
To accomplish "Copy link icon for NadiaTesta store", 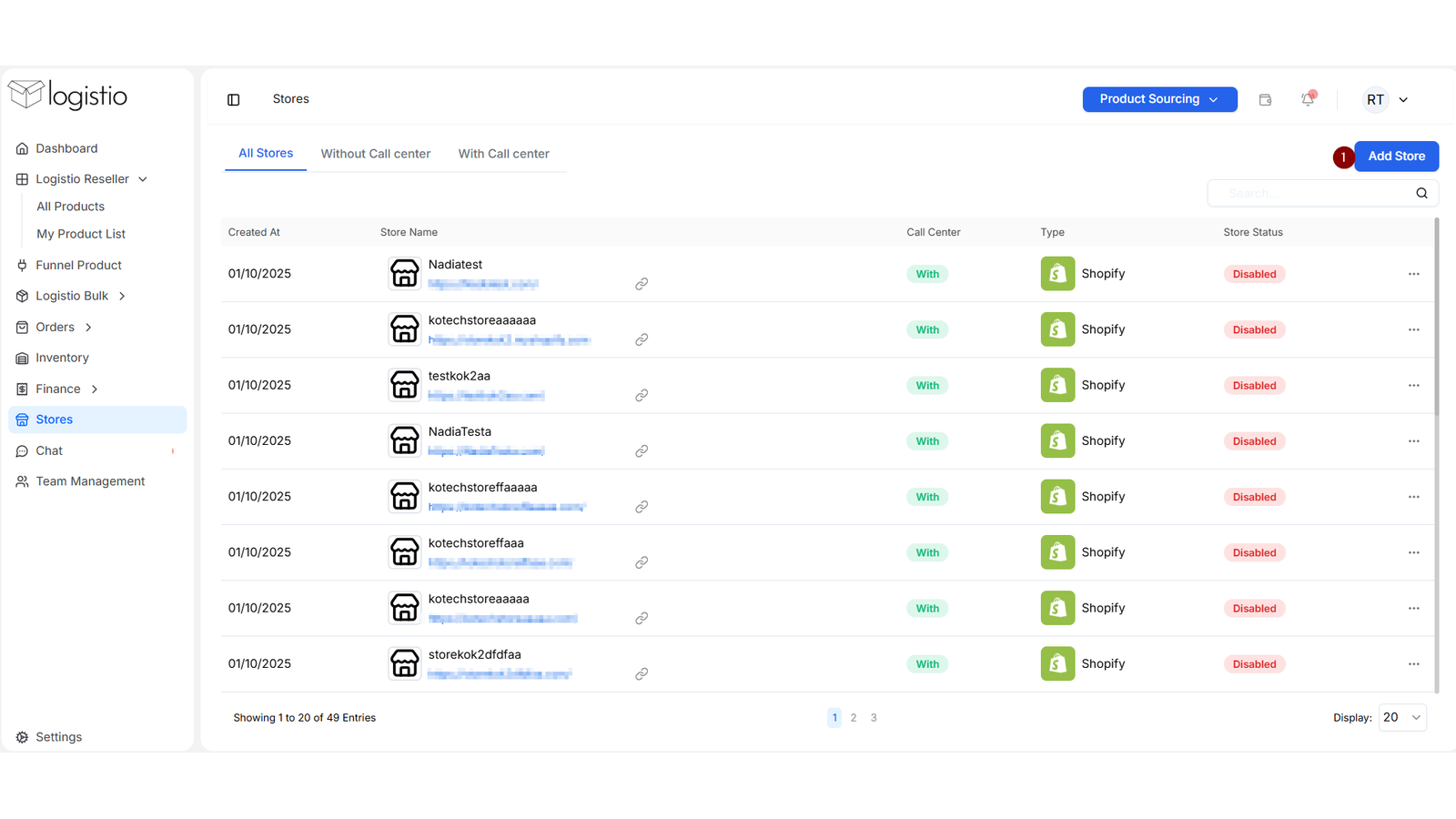I will (642, 450).
